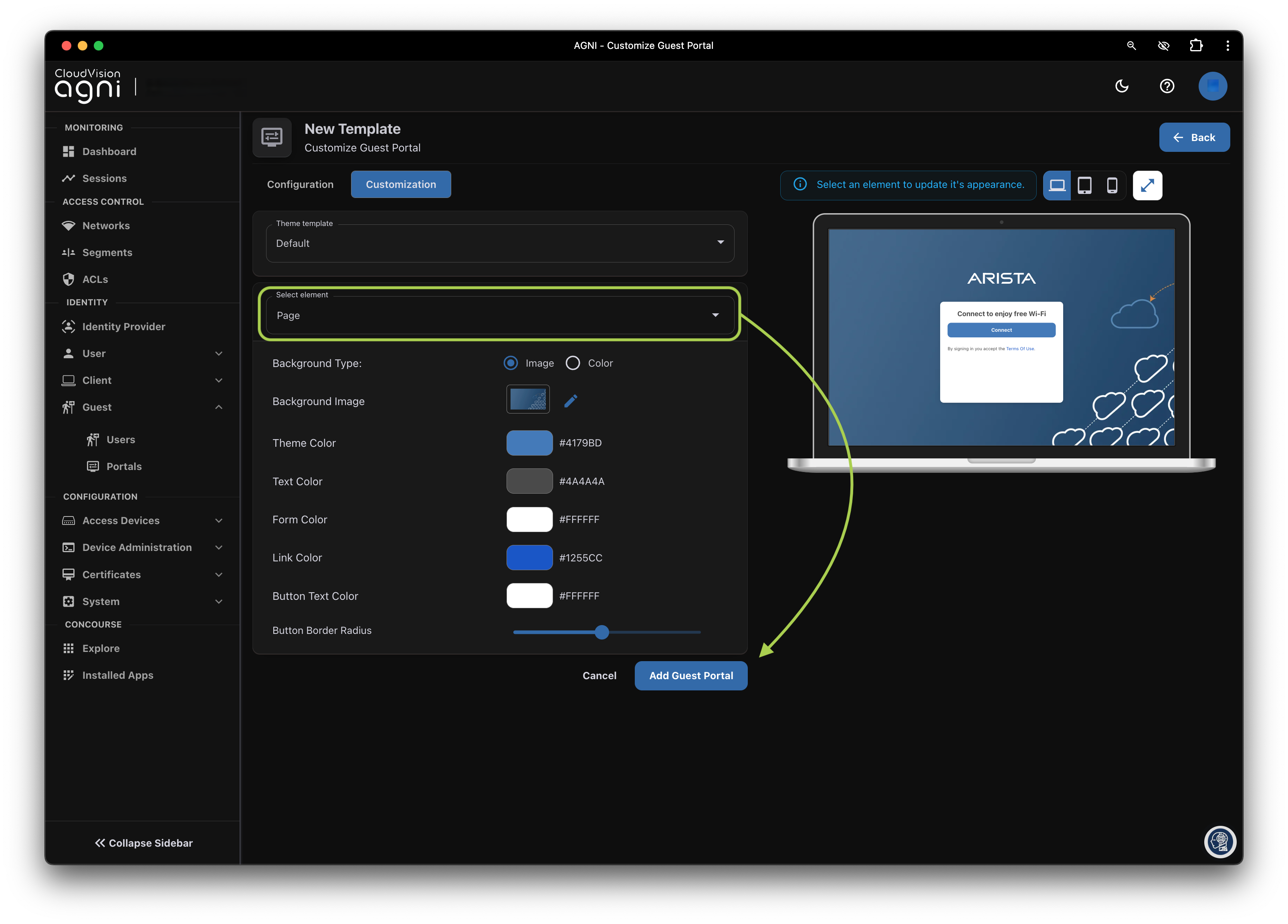Select the tablet preview icon

[x=1084, y=185]
